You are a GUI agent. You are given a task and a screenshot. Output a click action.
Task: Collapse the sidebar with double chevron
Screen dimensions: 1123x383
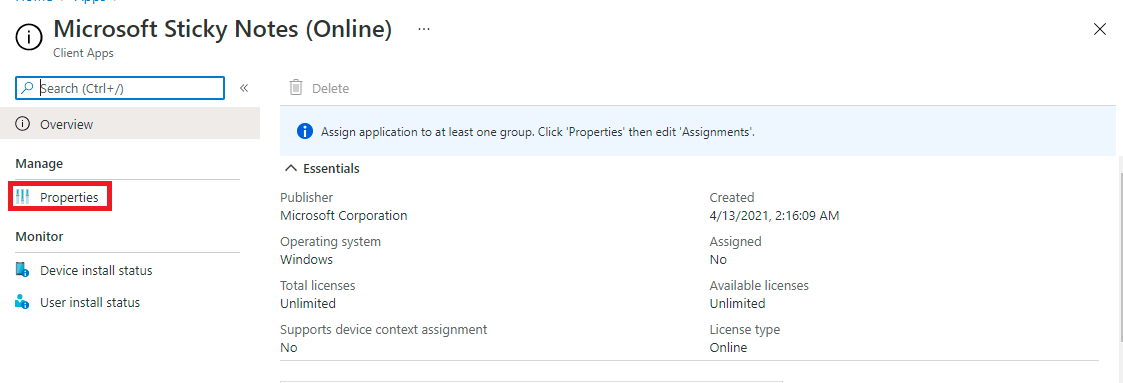tap(244, 88)
